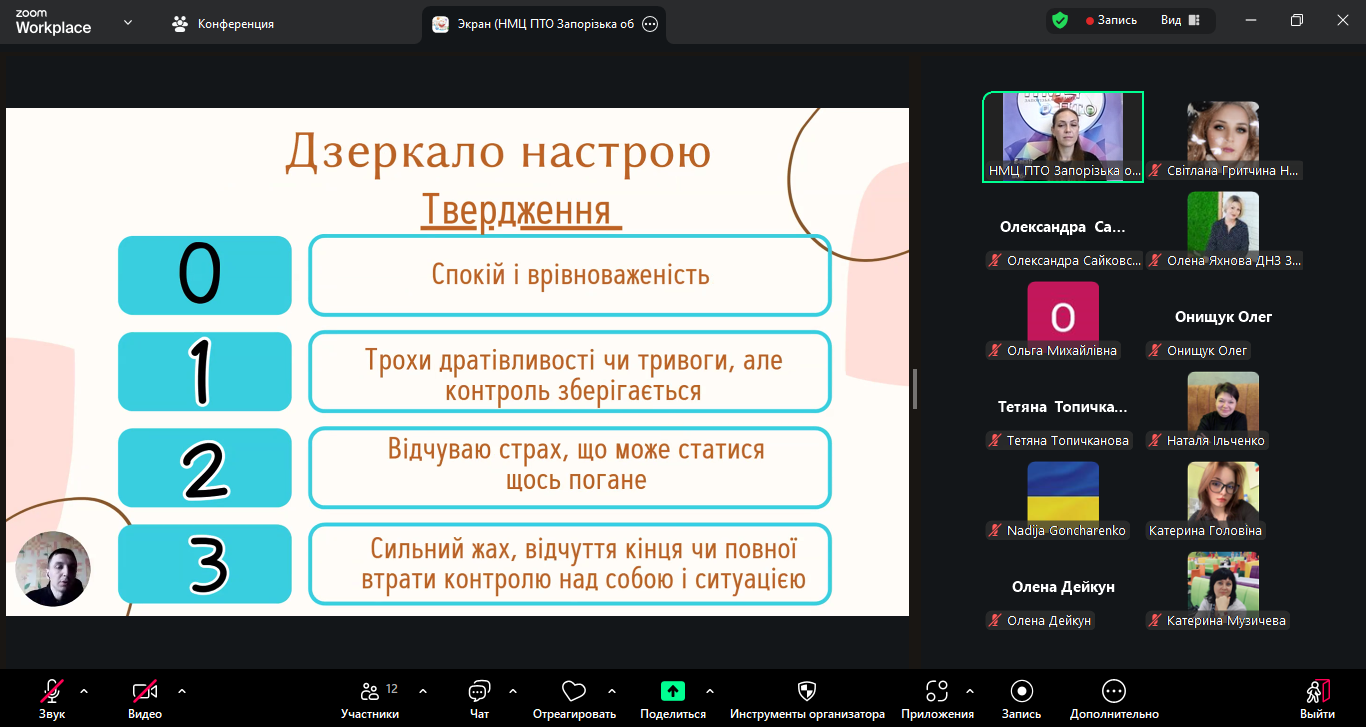Click muted mic icon beside Ольга Михайлівна
Image resolution: width=1366 pixels, height=728 pixels.
pyautogui.click(x=995, y=351)
